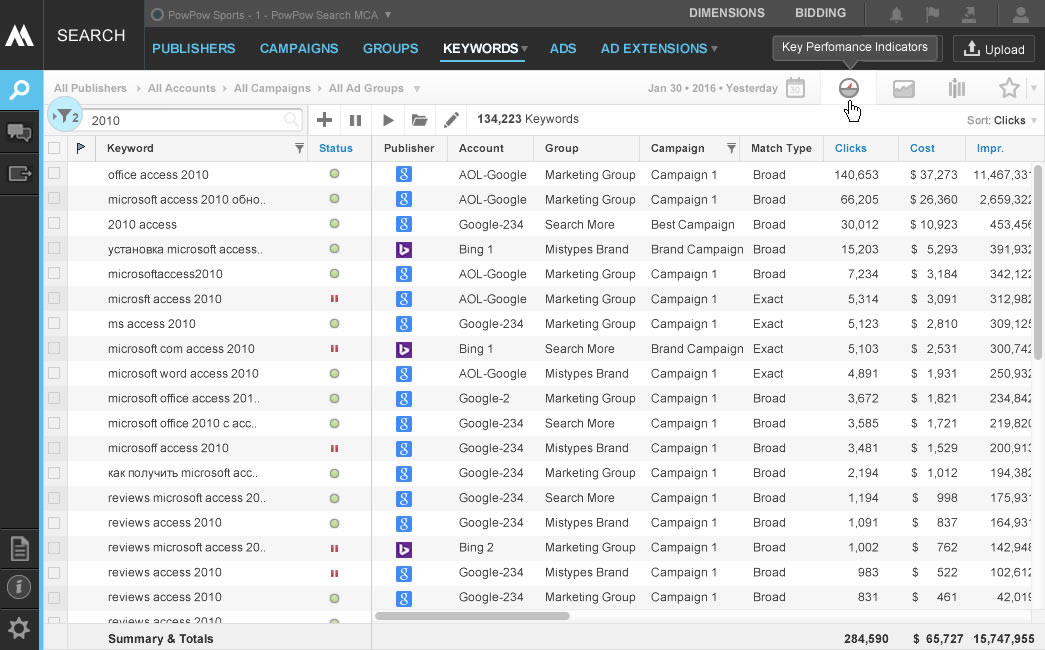The height and width of the screenshot is (650, 1045).
Task: Check the box for microsoft com access 2010
Action: (x=54, y=348)
